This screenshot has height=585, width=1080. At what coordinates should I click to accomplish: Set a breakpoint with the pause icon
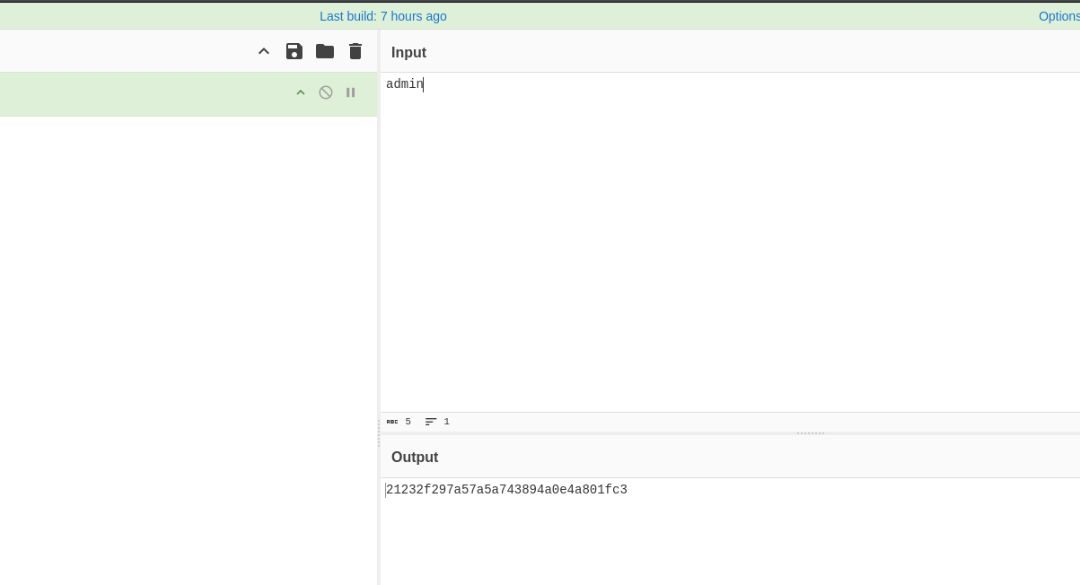pos(351,92)
